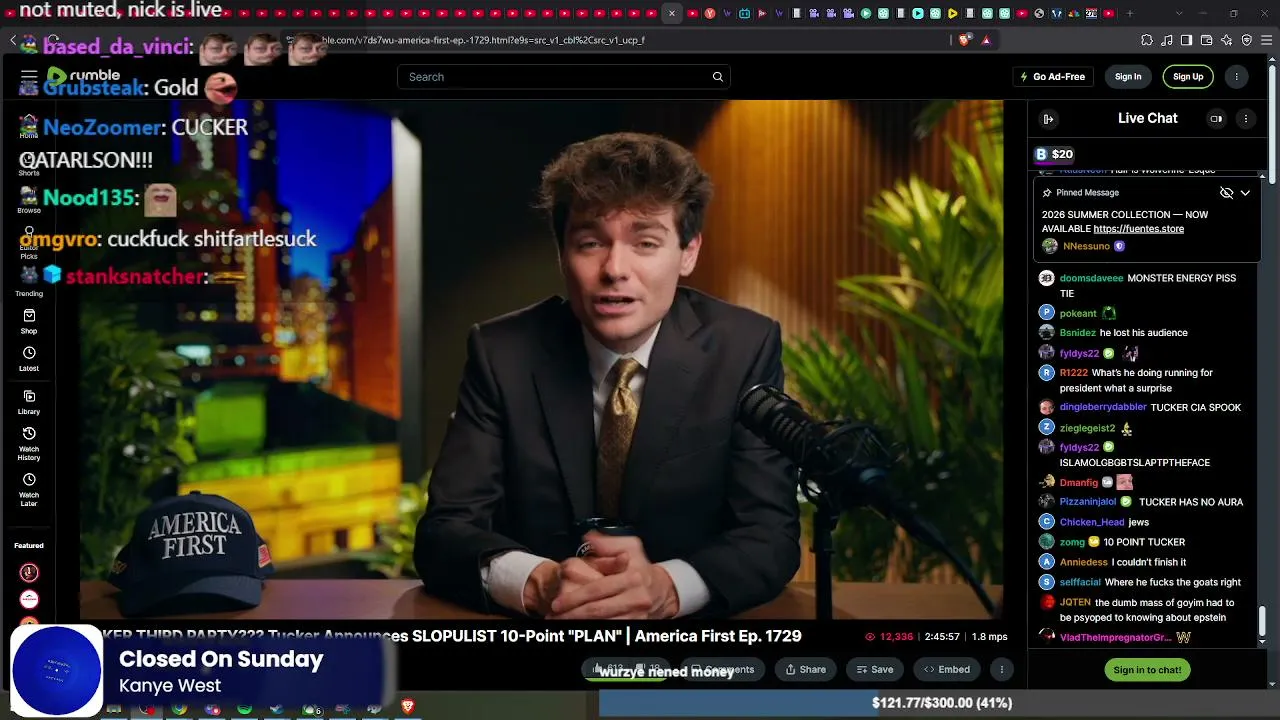
Task: Click the Embed button
Action: [x=946, y=670]
